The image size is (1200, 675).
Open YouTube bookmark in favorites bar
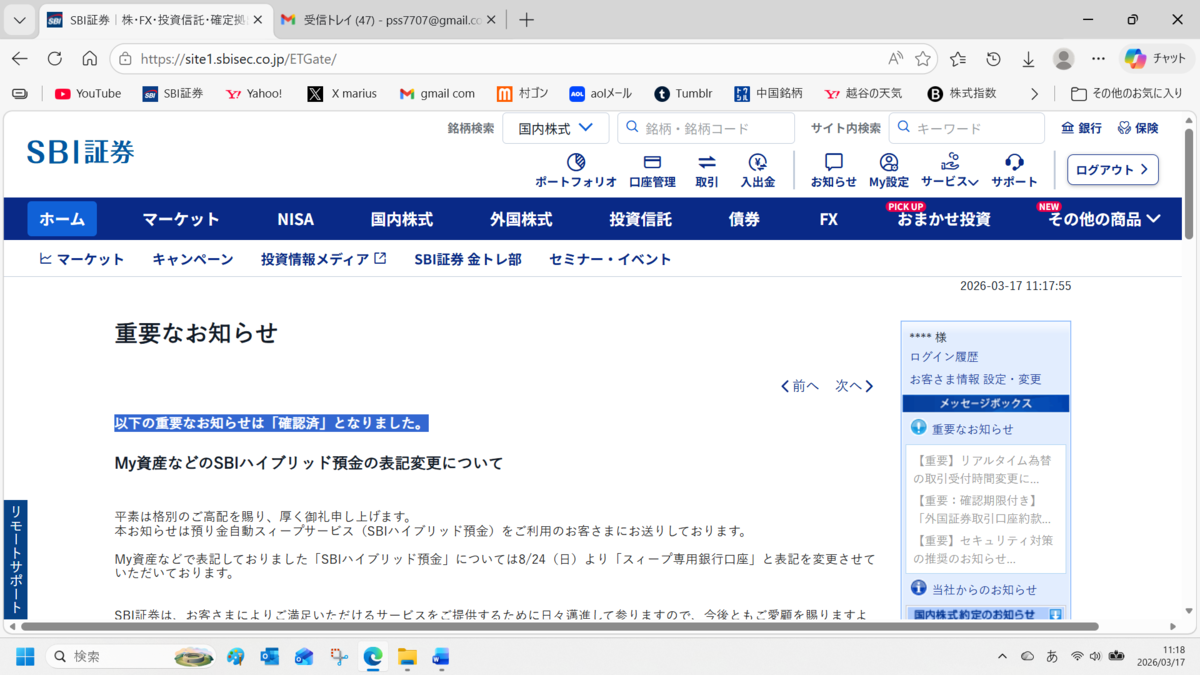pyautogui.click(x=88, y=93)
